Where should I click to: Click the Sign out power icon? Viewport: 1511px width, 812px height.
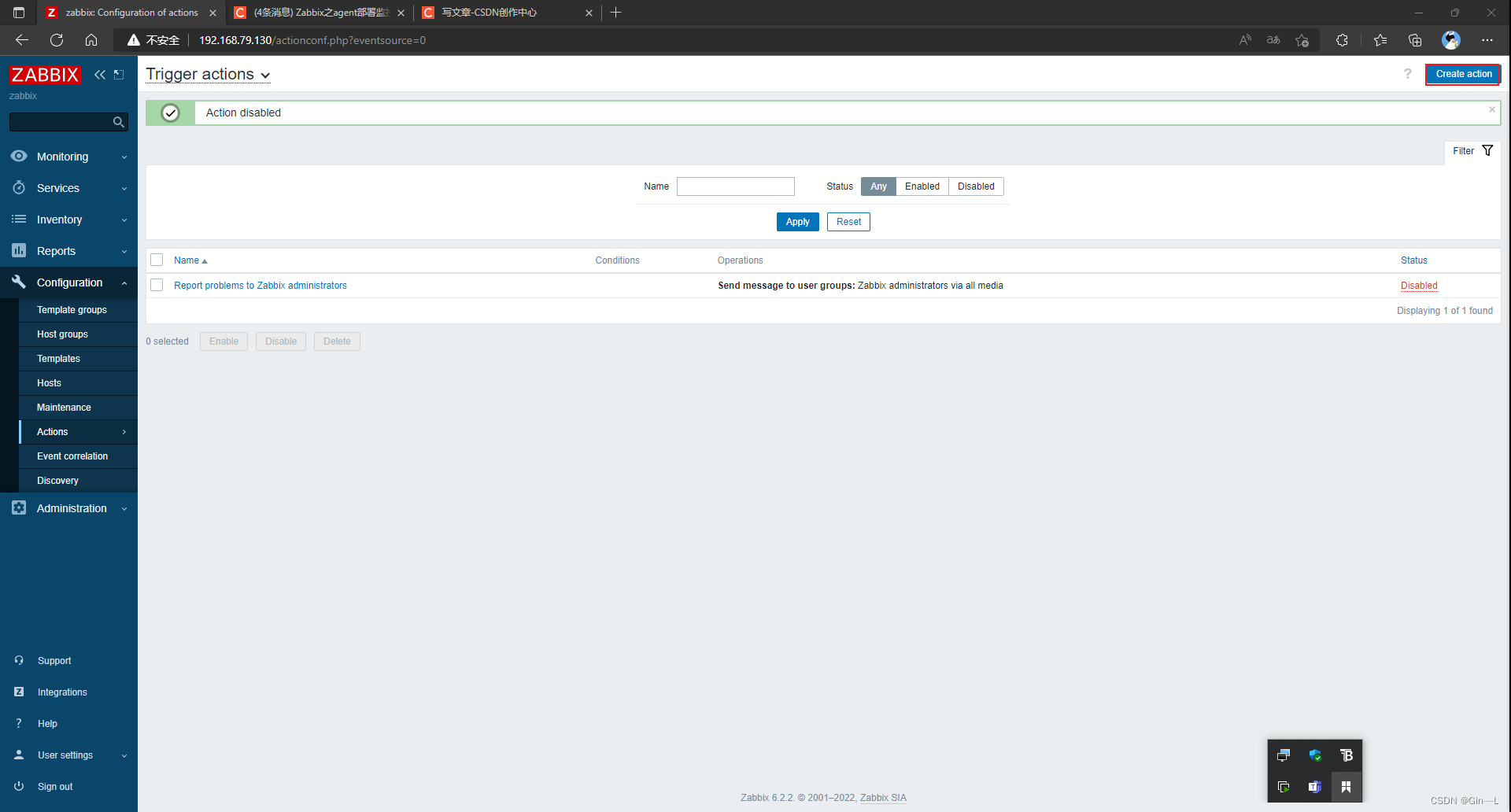point(19,787)
